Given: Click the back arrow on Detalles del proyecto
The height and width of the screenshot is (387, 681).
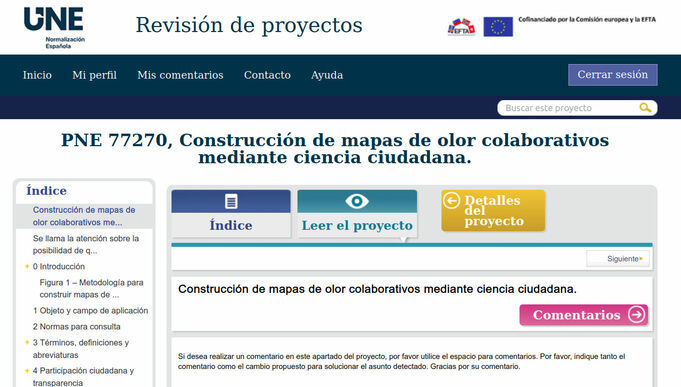Looking at the screenshot, I should click(x=451, y=201).
